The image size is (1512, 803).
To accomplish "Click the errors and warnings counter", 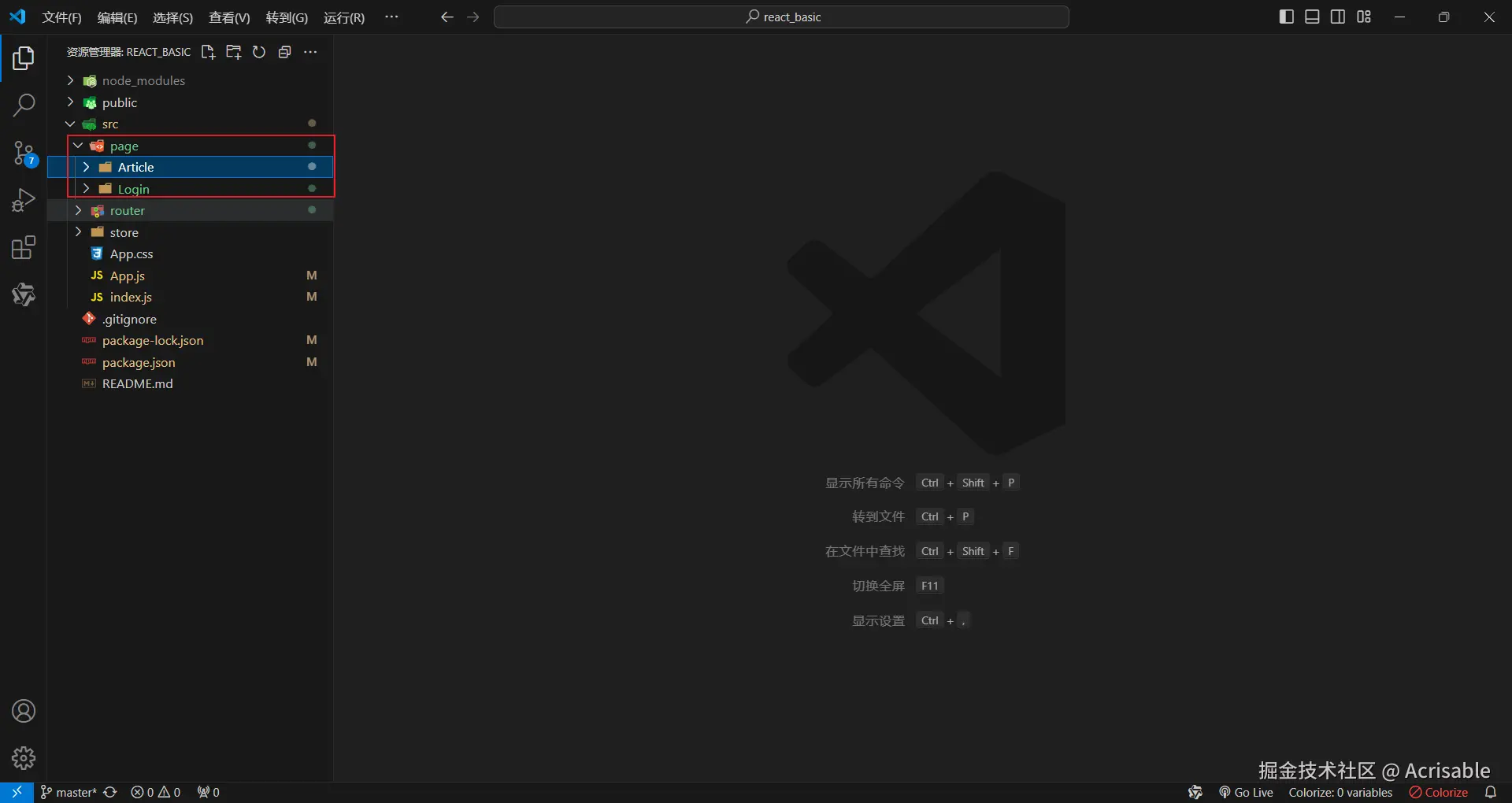I will (156, 793).
